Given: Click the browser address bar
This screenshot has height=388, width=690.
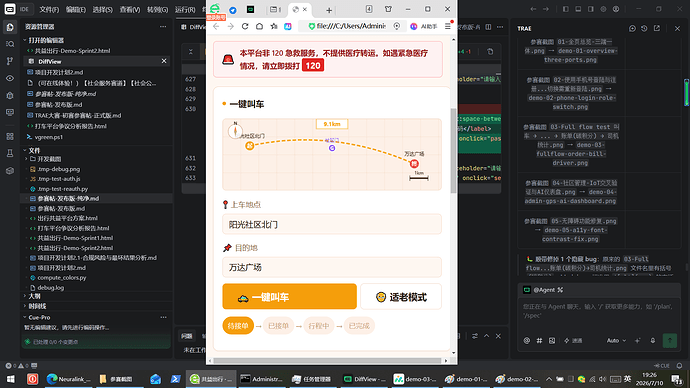Looking at the screenshot, I should pos(351,26).
